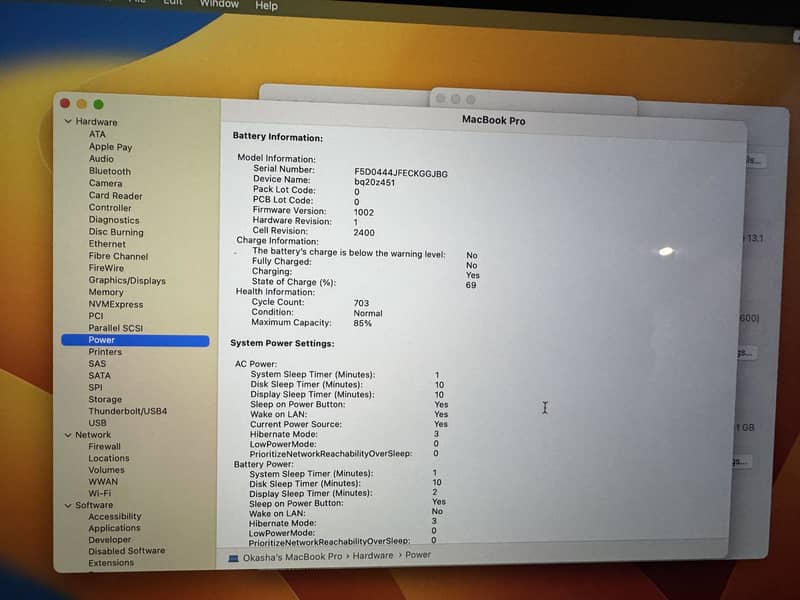Select Graphics/Displays in sidebar
The height and width of the screenshot is (600, 800).
coord(127,281)
